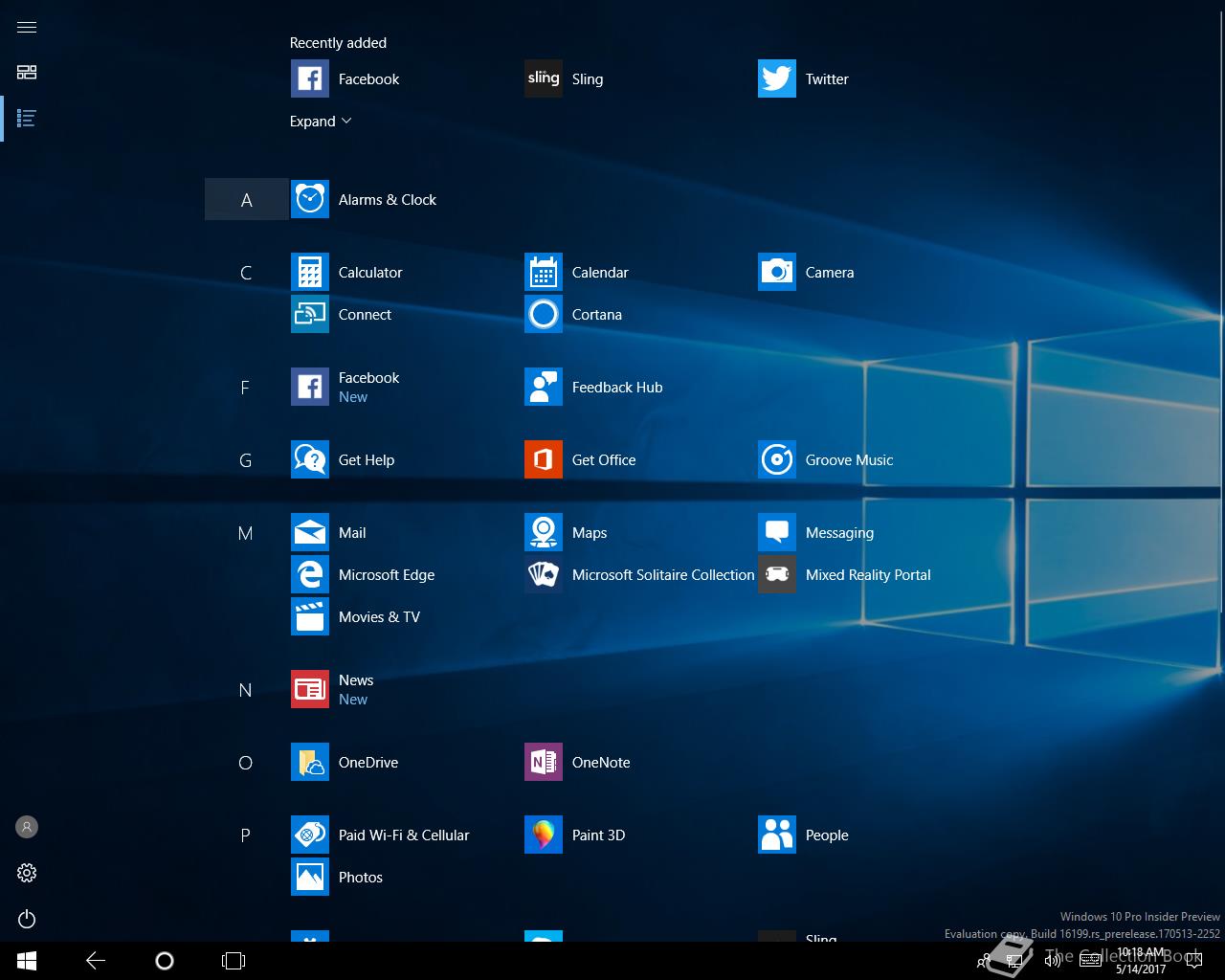Select the letter N group header
Viewport: 1225px width, 980px height.
246,690
